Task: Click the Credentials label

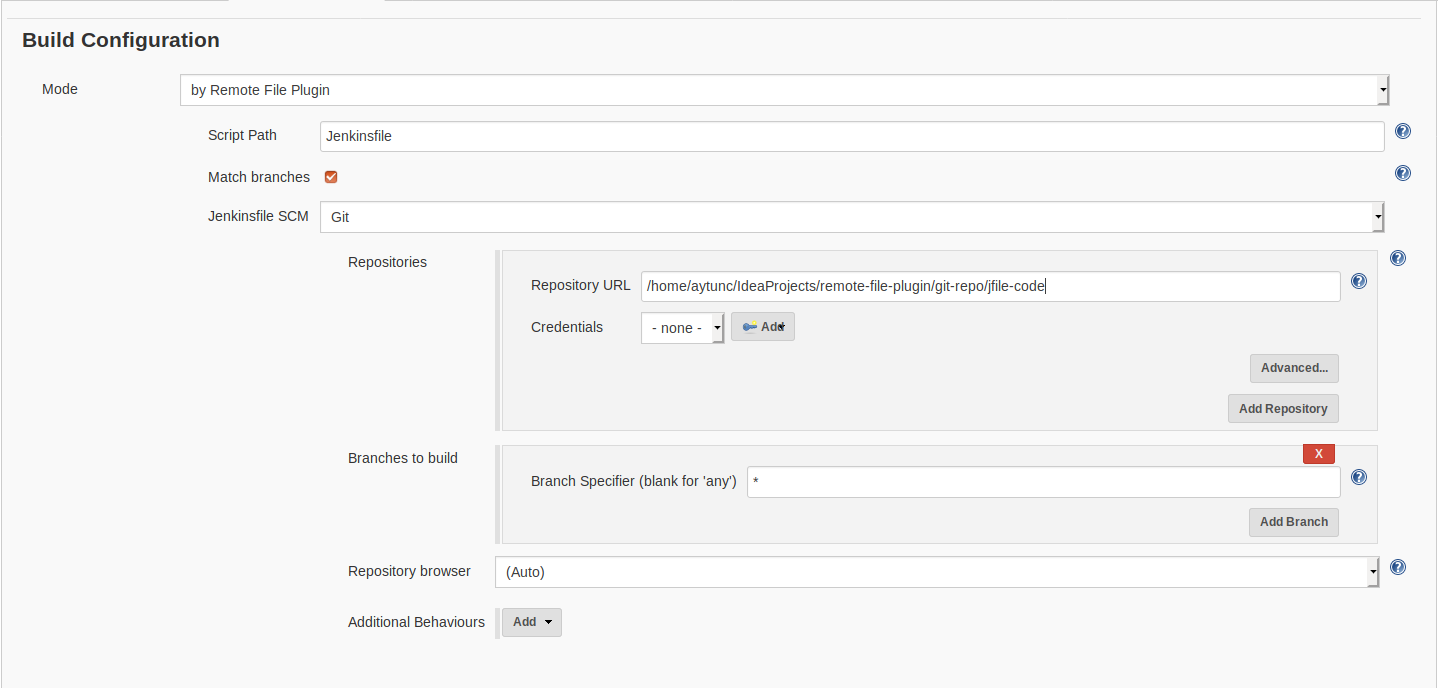Action: pos(567,327)
